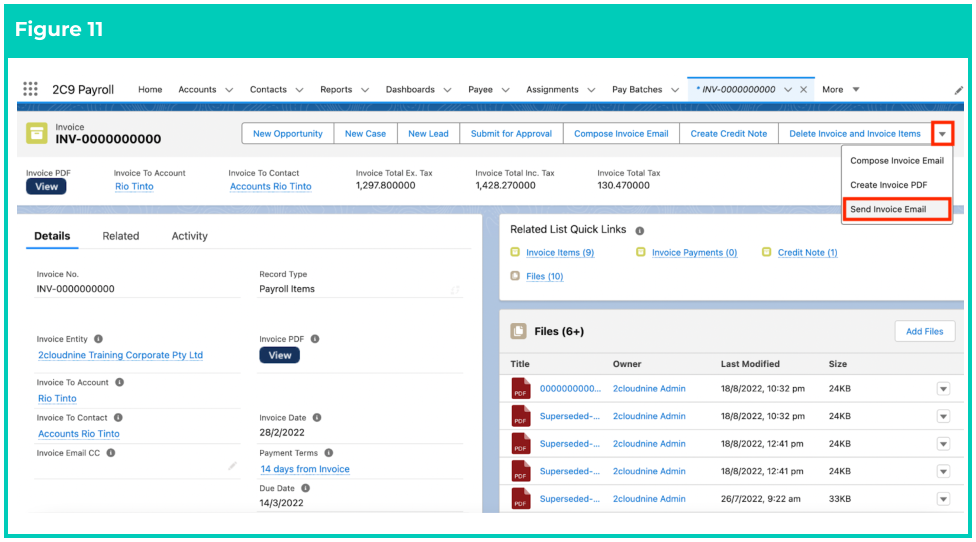Viewport: 976px width, 542px height.
Task: Click Delete Invoice and Invoice Items button
Action: (855, 134)
